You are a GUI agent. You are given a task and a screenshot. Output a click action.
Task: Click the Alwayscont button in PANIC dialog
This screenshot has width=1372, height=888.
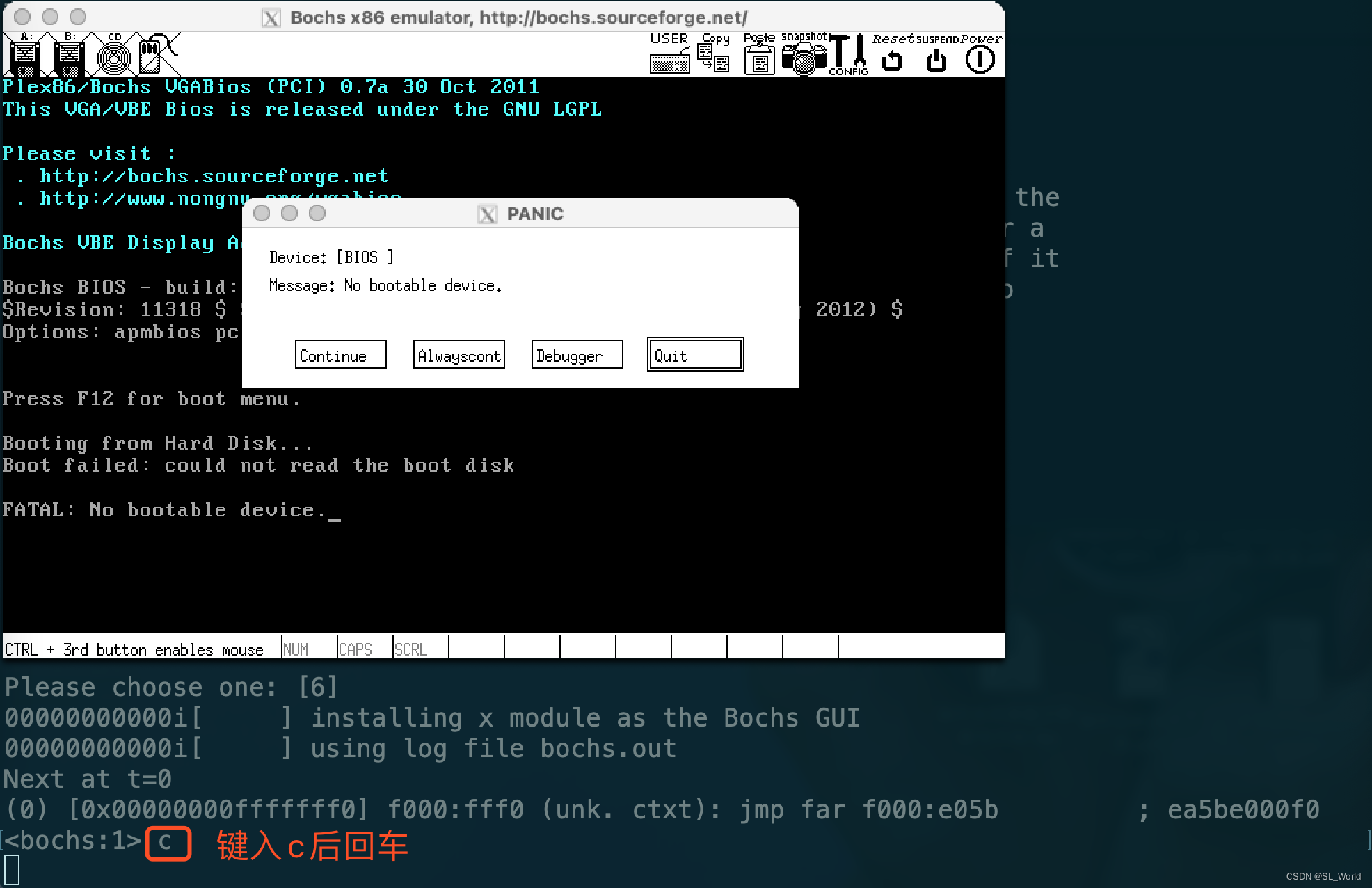point(459,356)
